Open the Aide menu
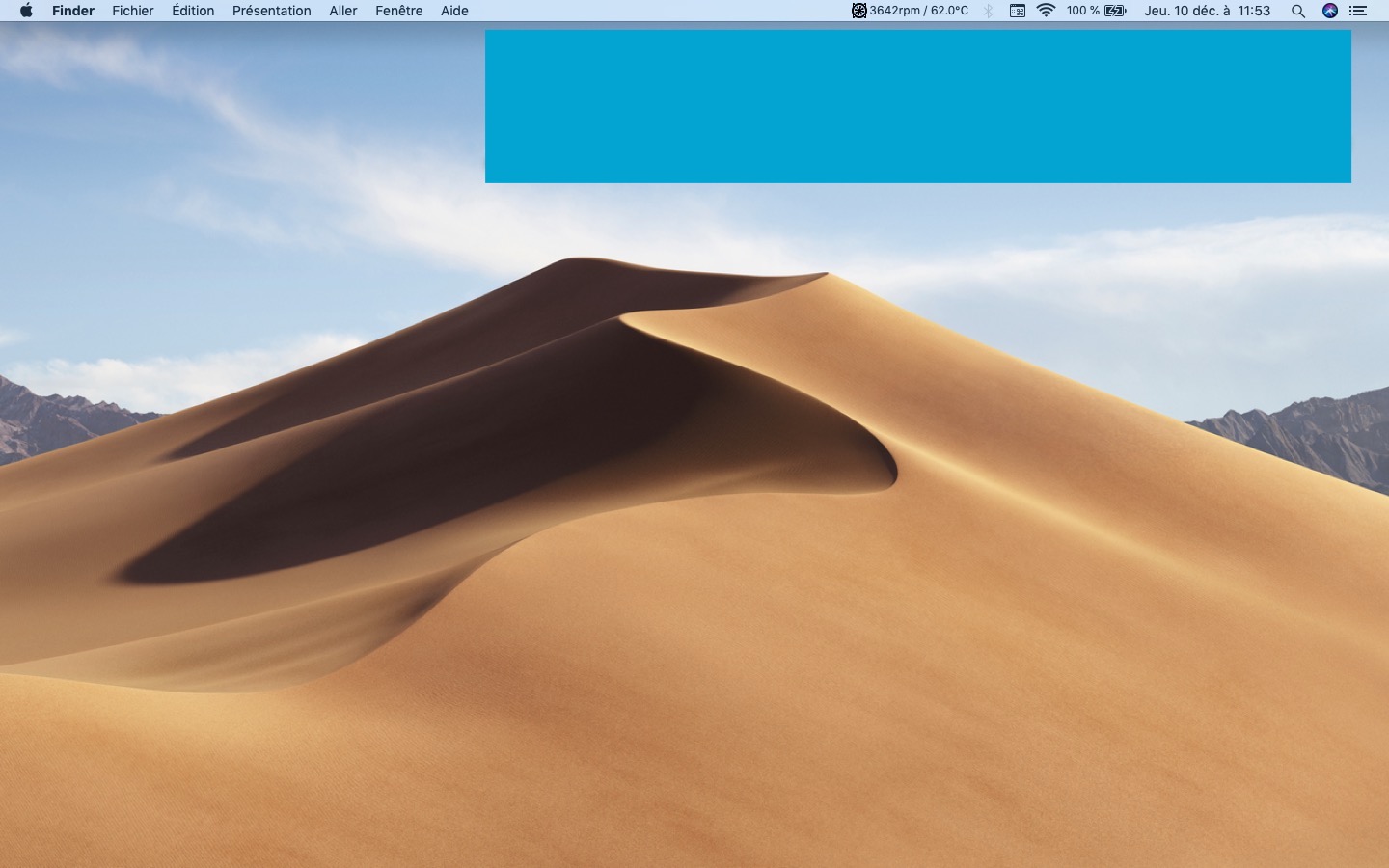 pyautogui.click(x=454, y=11)
